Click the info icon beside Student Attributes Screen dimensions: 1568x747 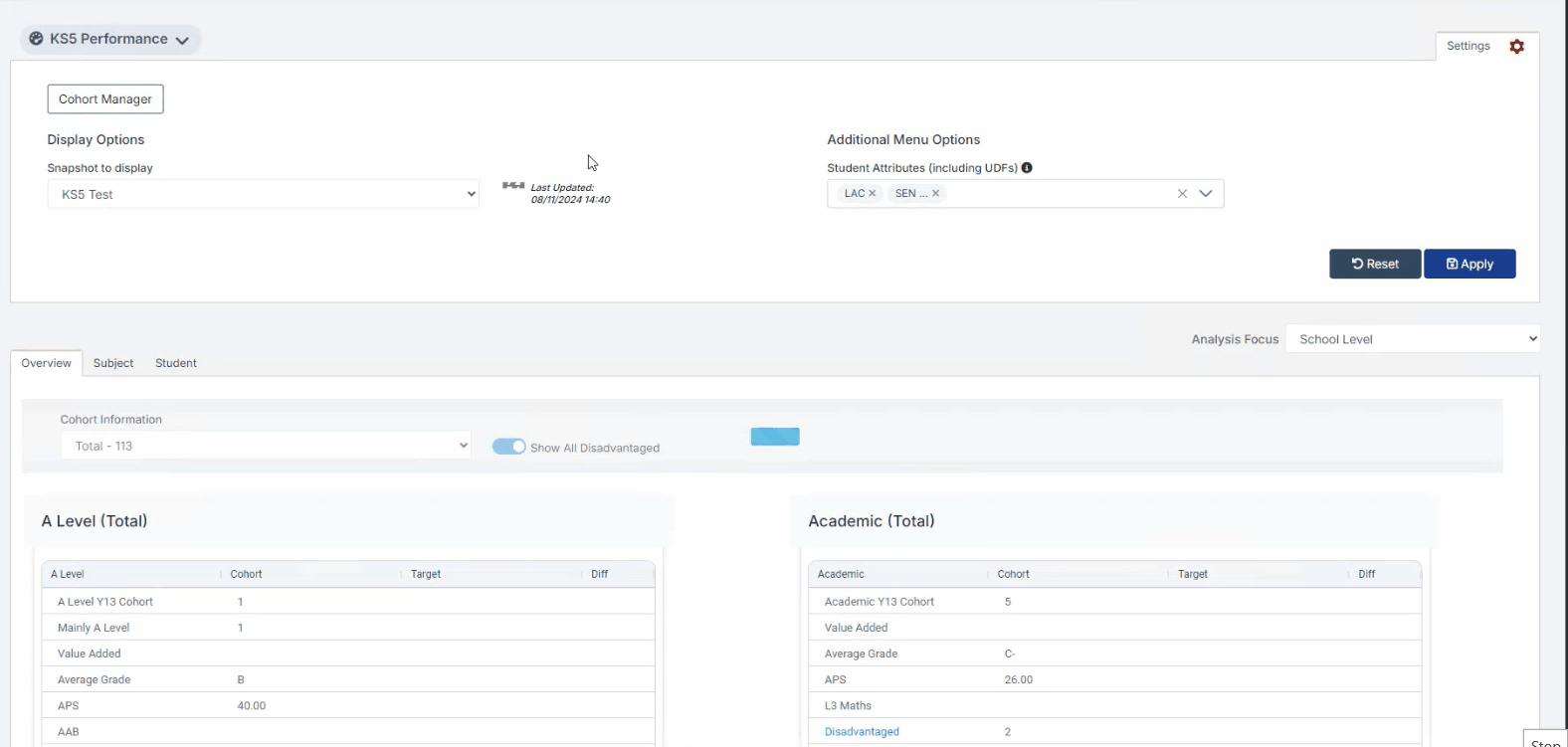(1027, 168)
